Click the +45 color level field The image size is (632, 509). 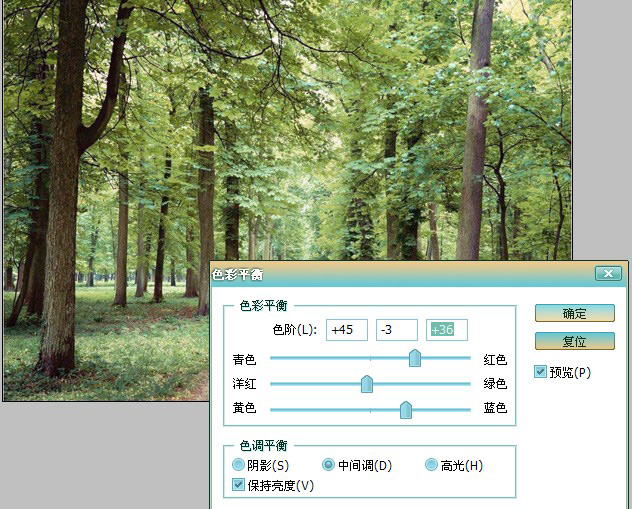347,330
